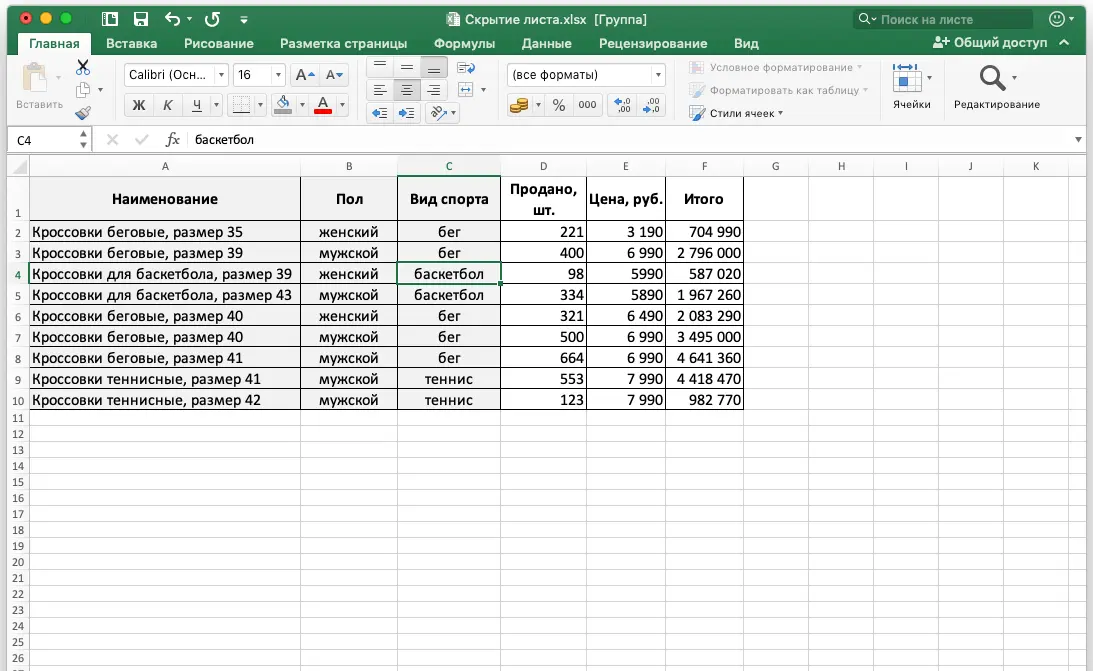
Task: Decrease indent icon
Action: click(x=380, y=113)
